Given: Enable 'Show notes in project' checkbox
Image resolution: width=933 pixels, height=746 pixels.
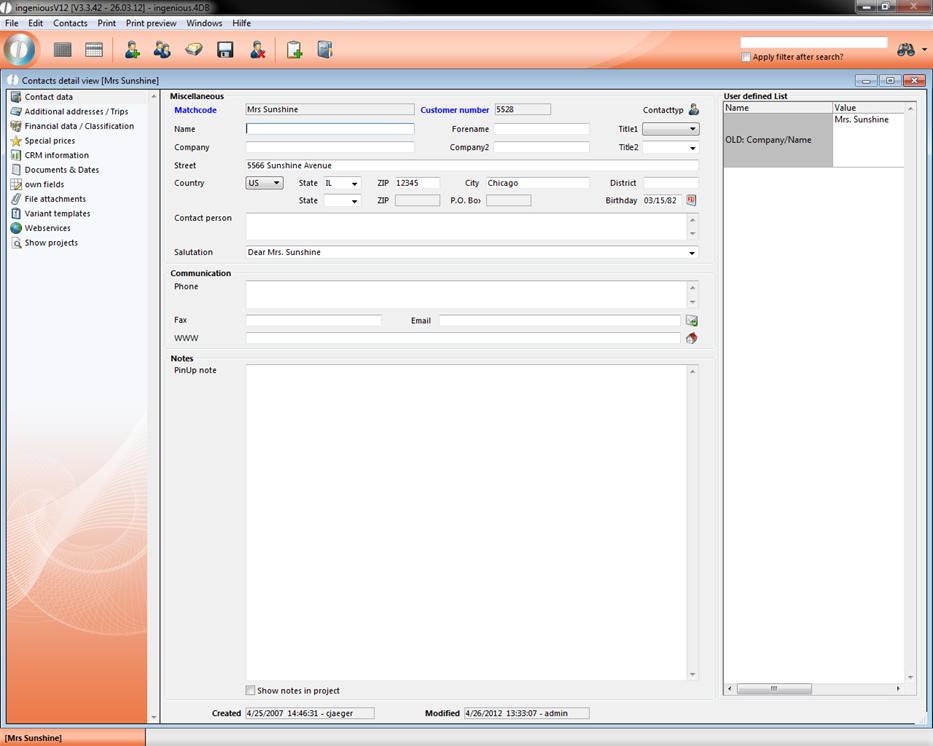Looking at the screenshot, I should 251,691.
